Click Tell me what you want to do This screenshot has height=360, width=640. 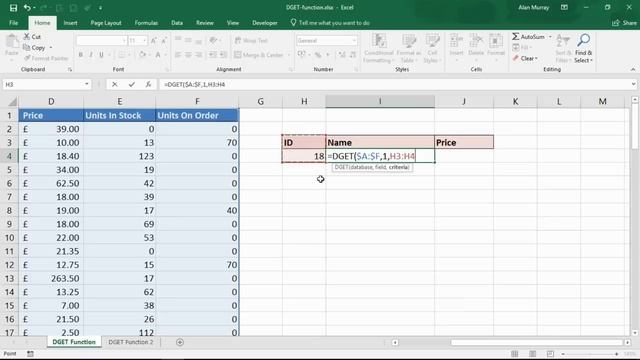330,23
